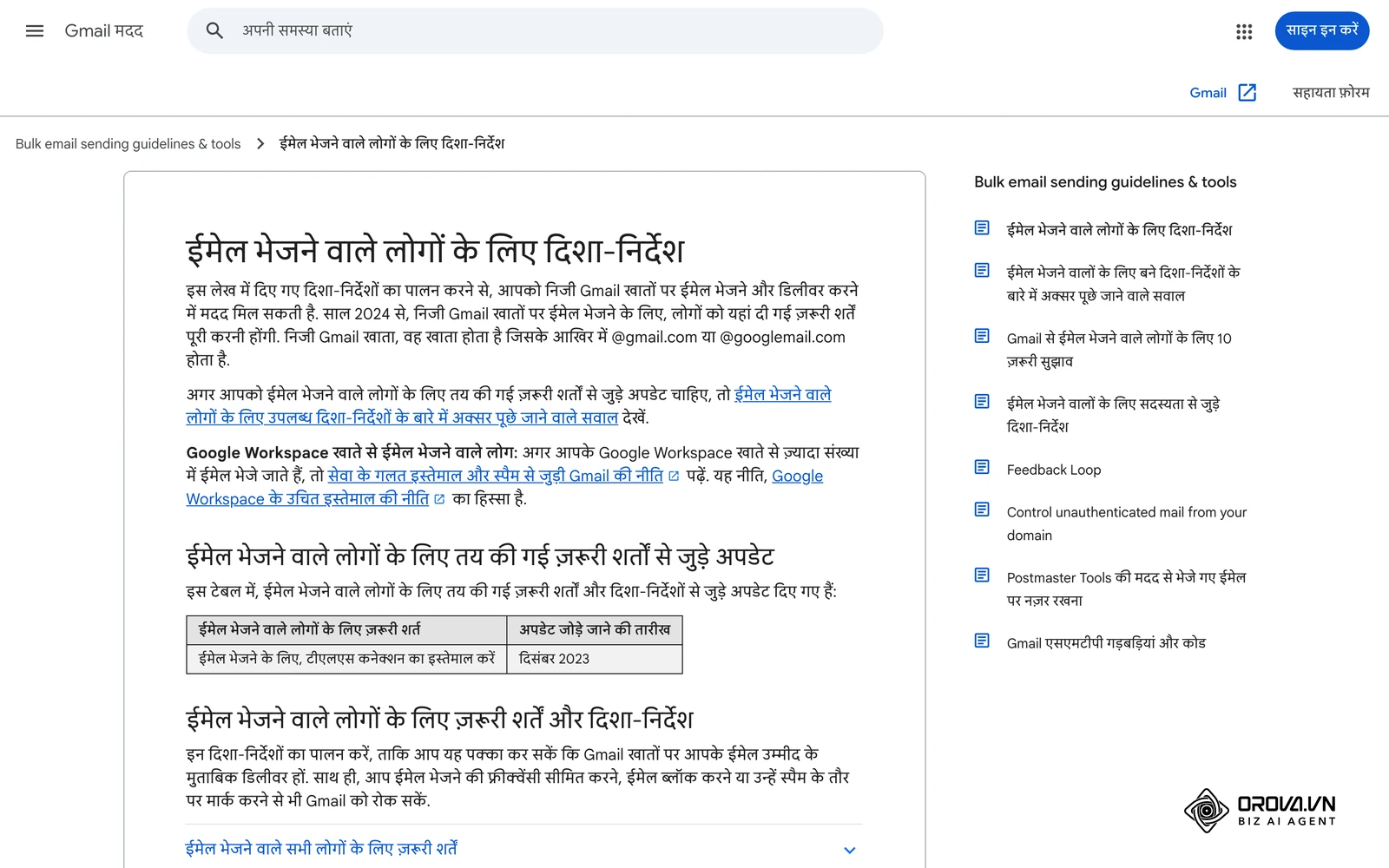Screen dimensions: 1389x868
Task: Click the Gmail मदद title
Action: pos(104,31)
